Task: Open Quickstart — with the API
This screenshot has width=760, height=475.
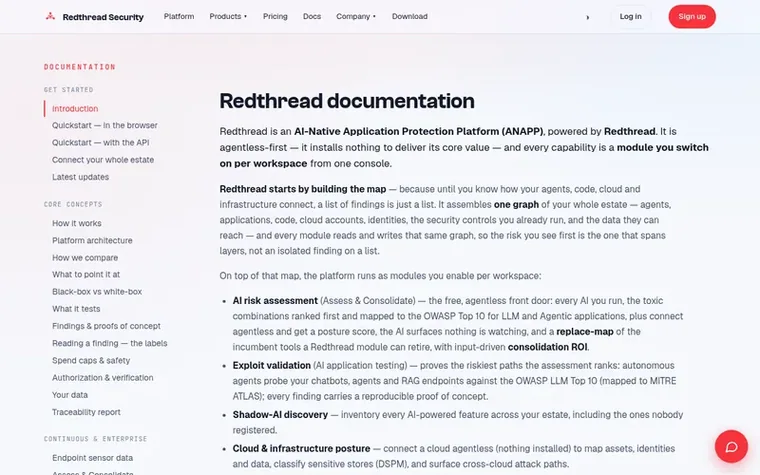Action: (x=100, y=142)
